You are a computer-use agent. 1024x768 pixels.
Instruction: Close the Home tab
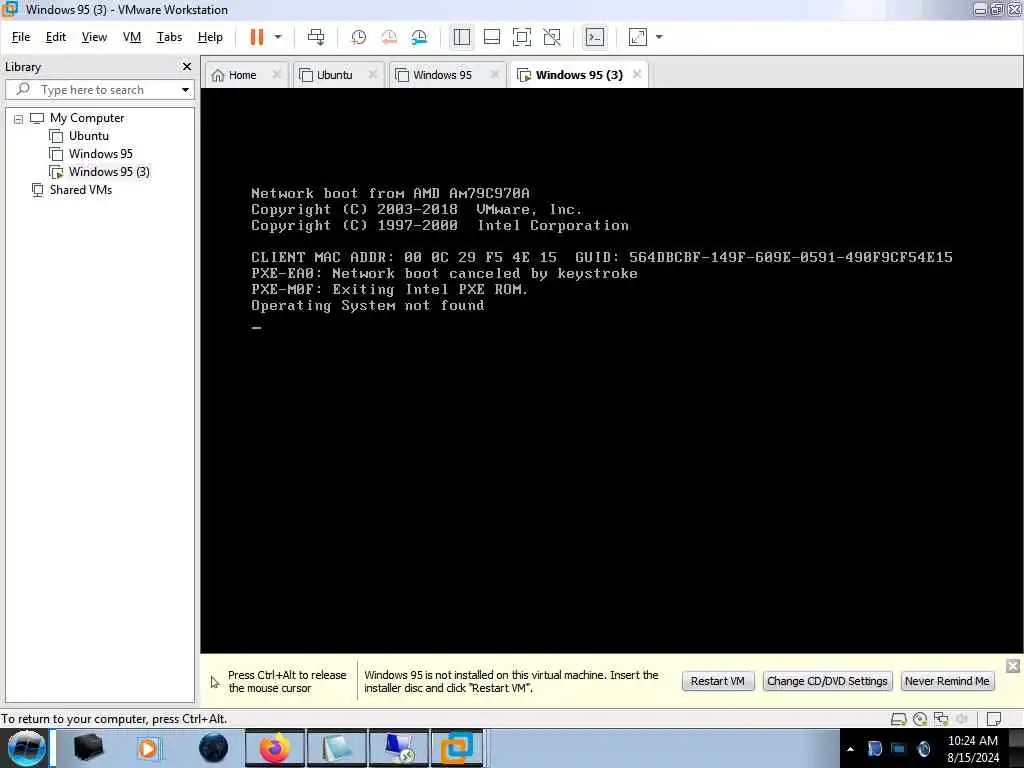(277, 74)
